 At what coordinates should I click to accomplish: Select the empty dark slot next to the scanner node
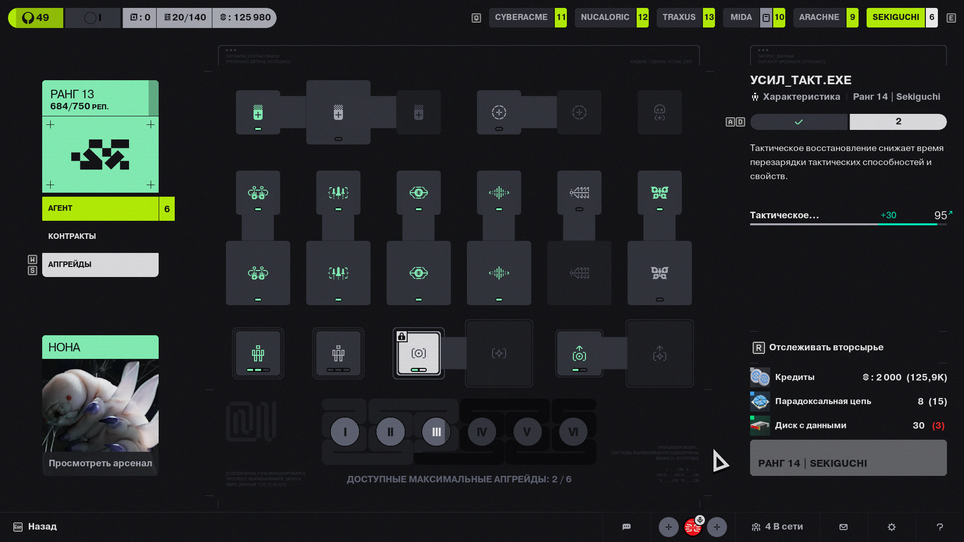(x=499, y=353)
